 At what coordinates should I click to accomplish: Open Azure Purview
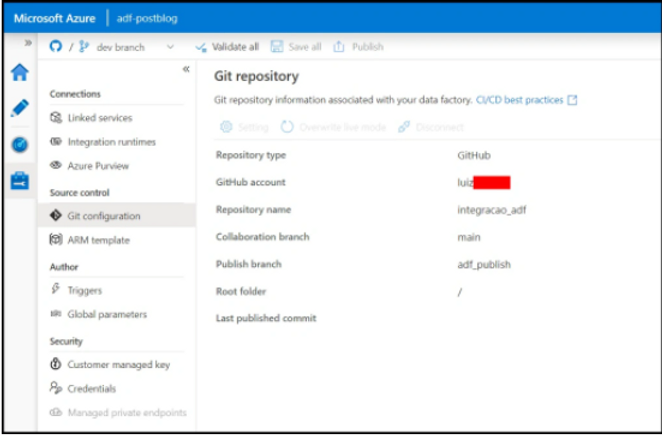(x=98, y=166)
